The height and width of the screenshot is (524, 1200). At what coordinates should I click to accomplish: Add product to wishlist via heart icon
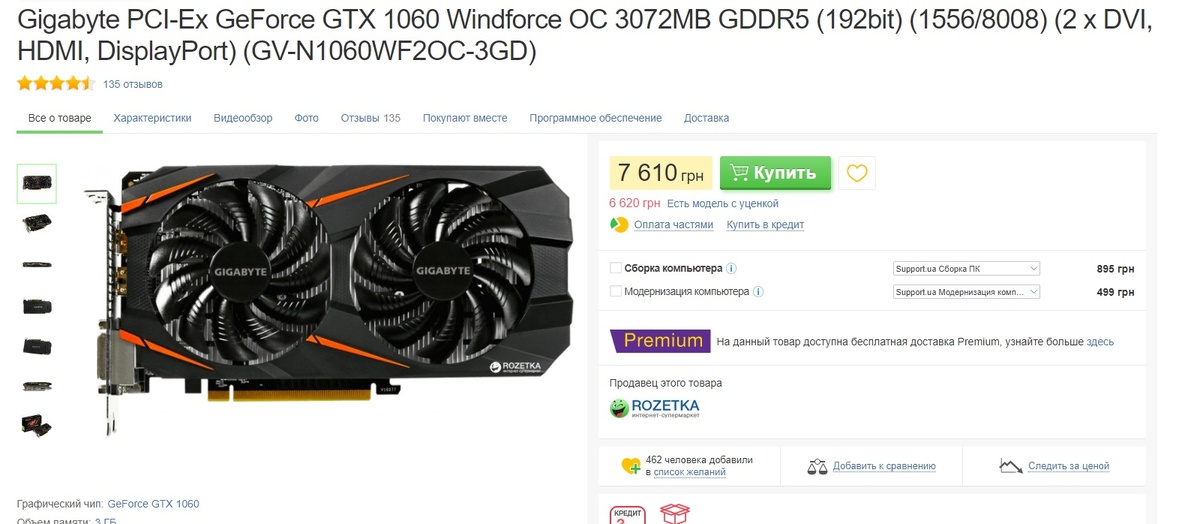[x=857, y=173]
